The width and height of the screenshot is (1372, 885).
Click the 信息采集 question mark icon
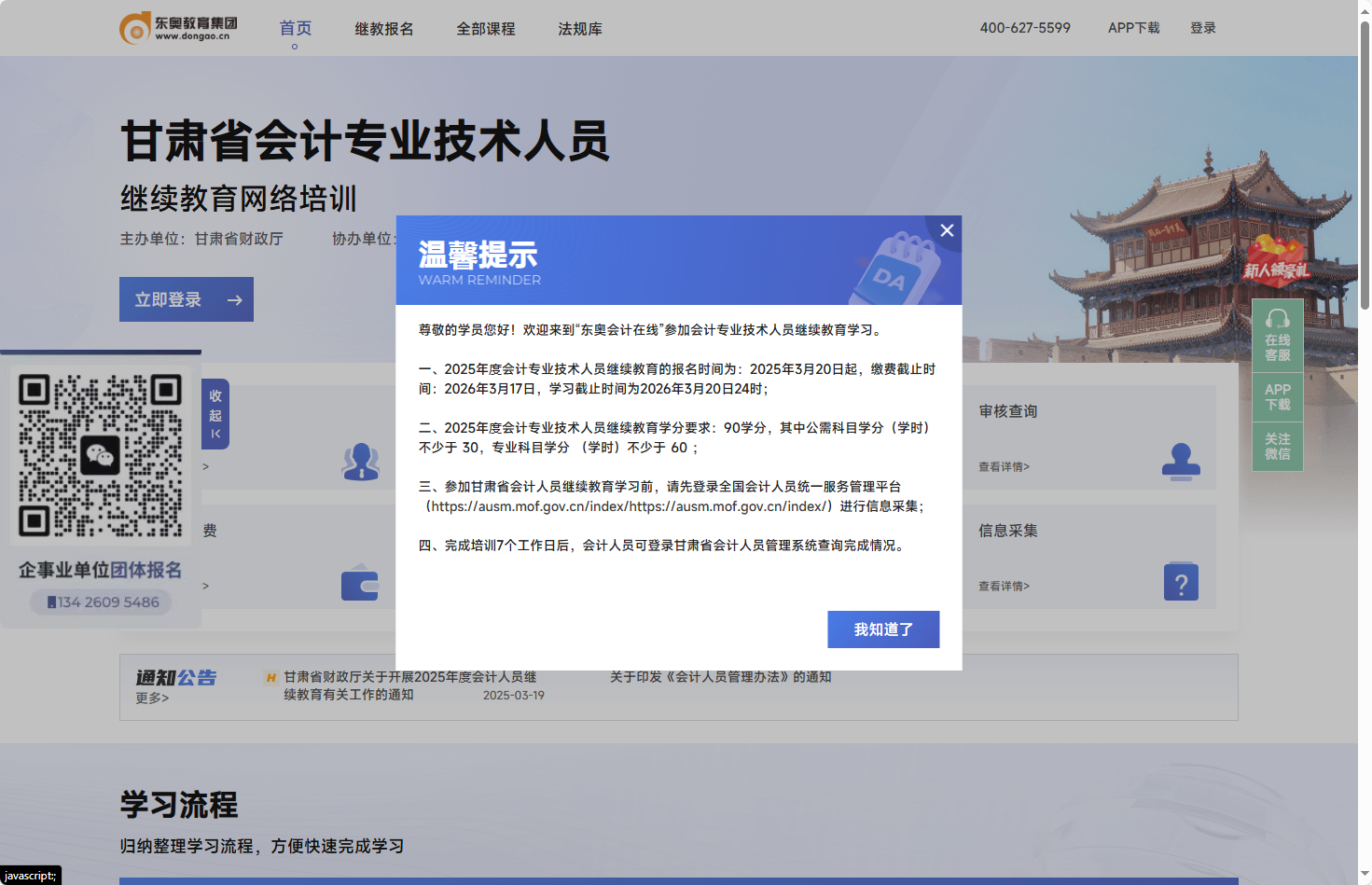[1181, 581]
